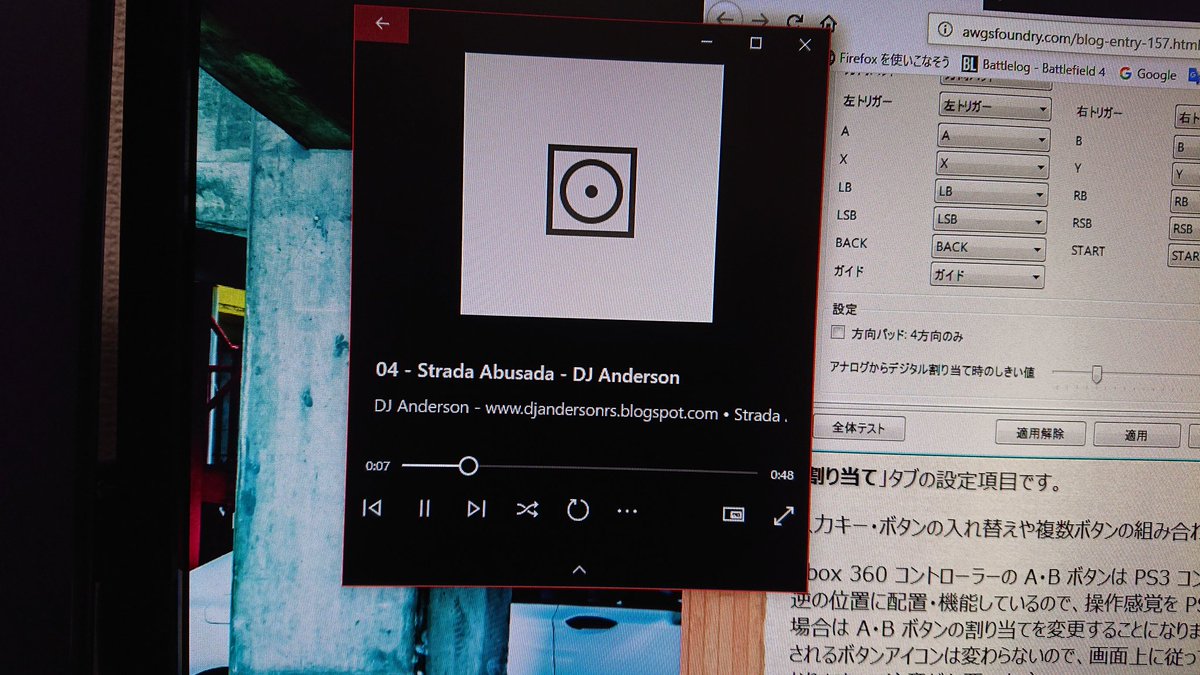Click the START label in the mapping panel
Screen dimensions: 1200x675
1088,251
